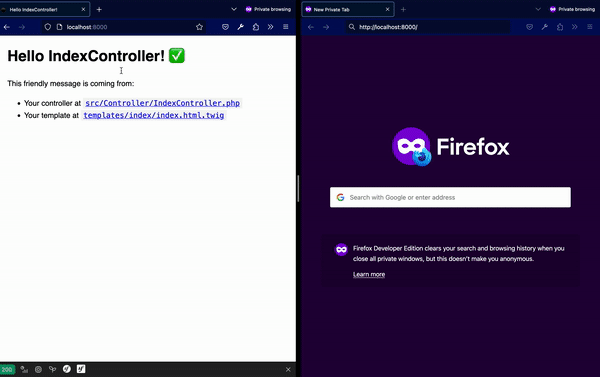
Task: Show more tools chevrons in right window toolbar
Action: tap(575, 27)
